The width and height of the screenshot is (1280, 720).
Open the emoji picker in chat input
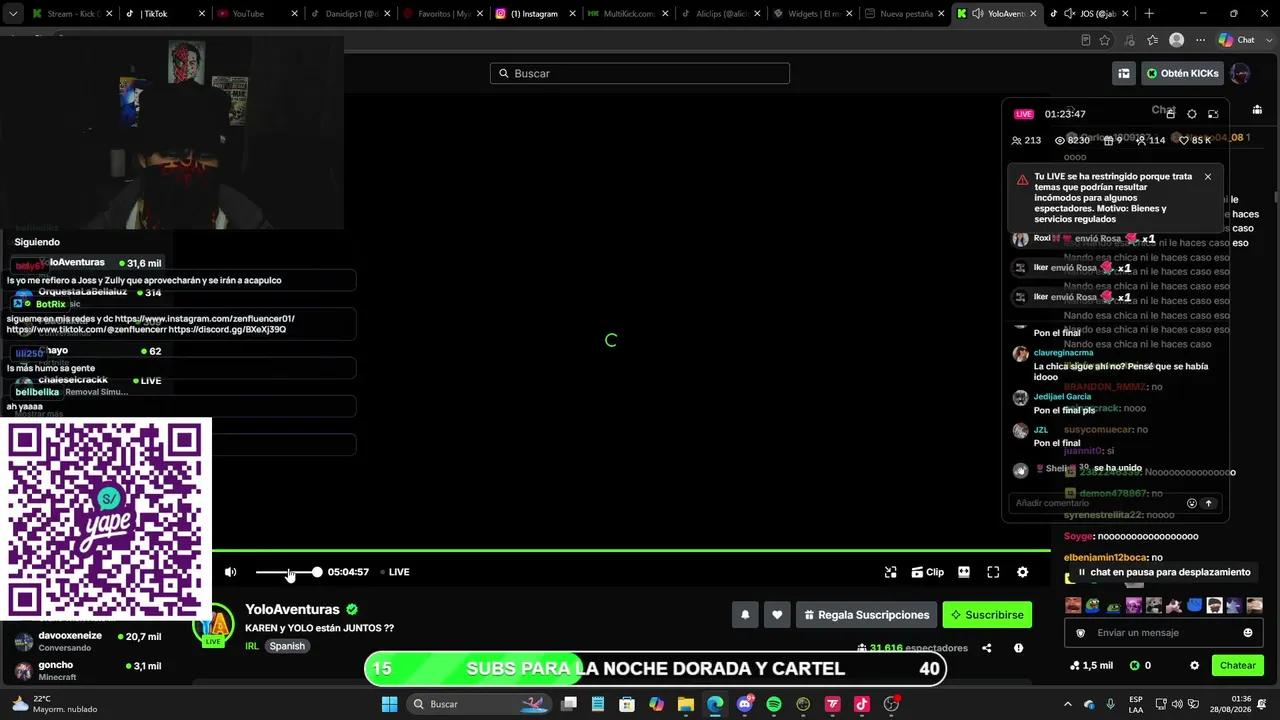(1247, 633)
